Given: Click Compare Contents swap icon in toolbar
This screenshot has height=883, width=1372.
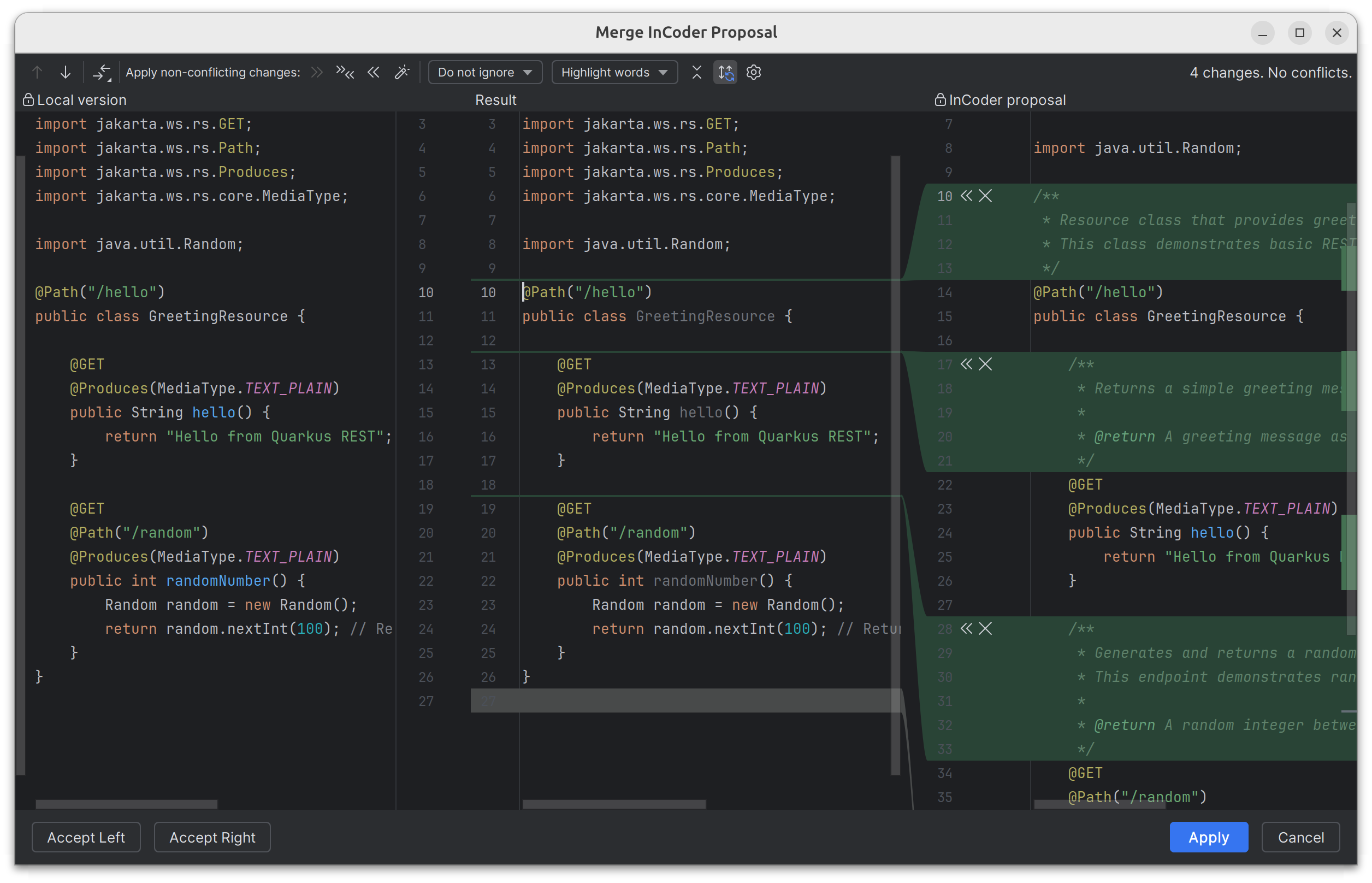Looking at the screenshot, I should 102,72.
